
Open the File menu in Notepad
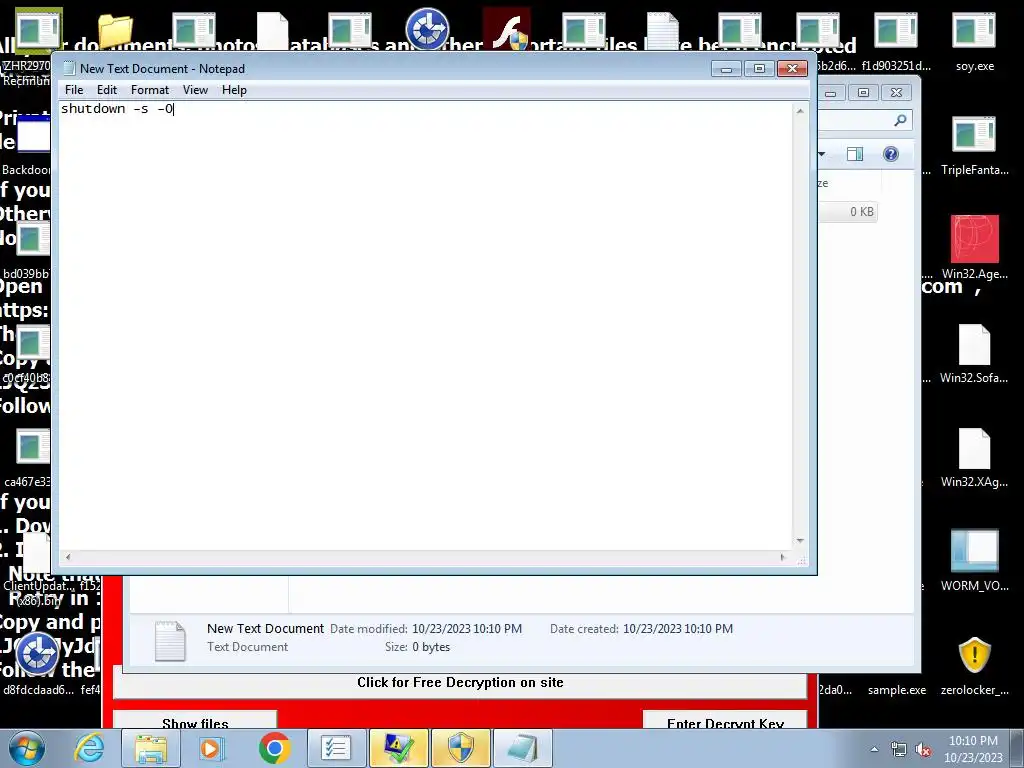point(74,90)
